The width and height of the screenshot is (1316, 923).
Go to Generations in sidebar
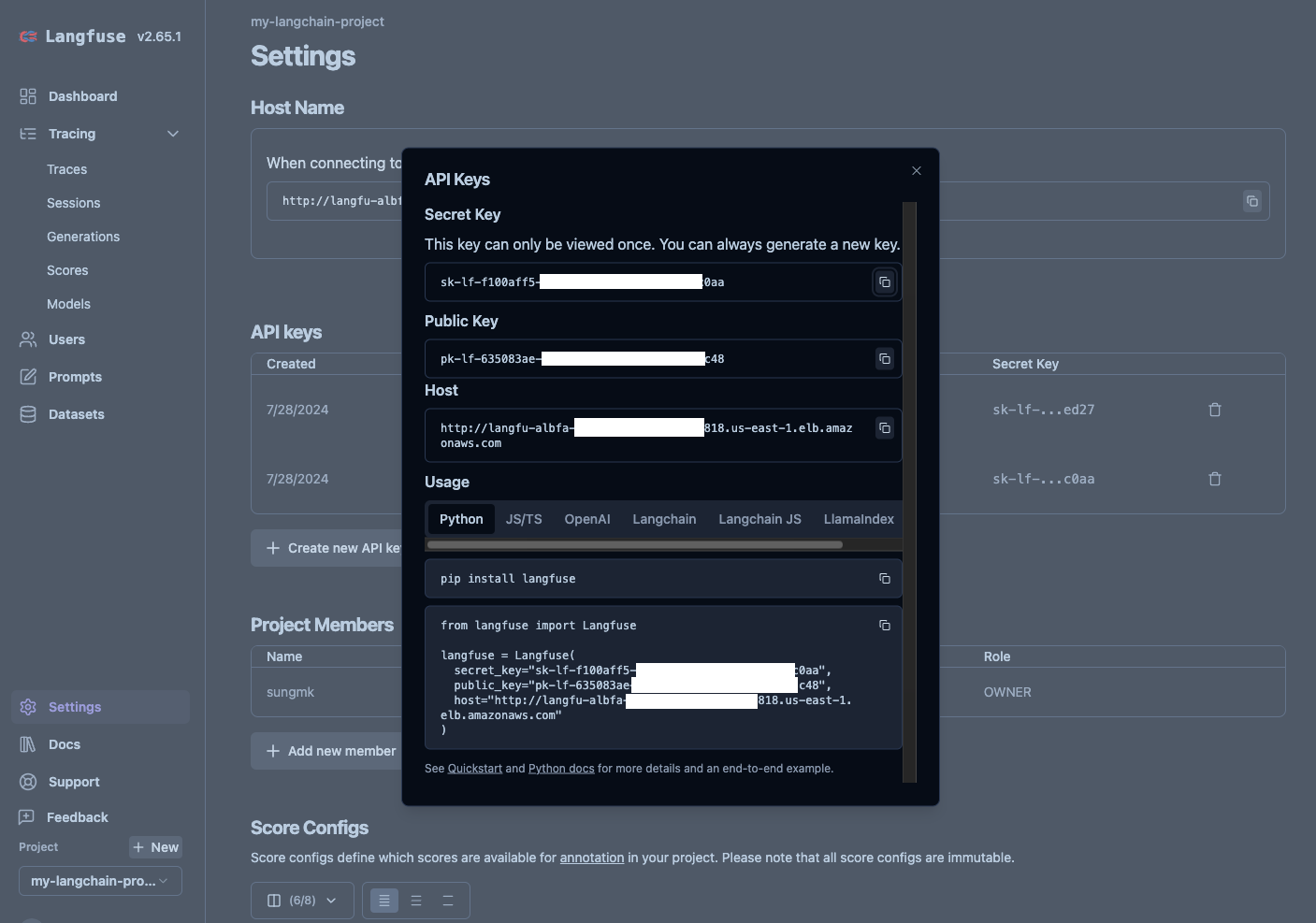click(x=83, y=237)
